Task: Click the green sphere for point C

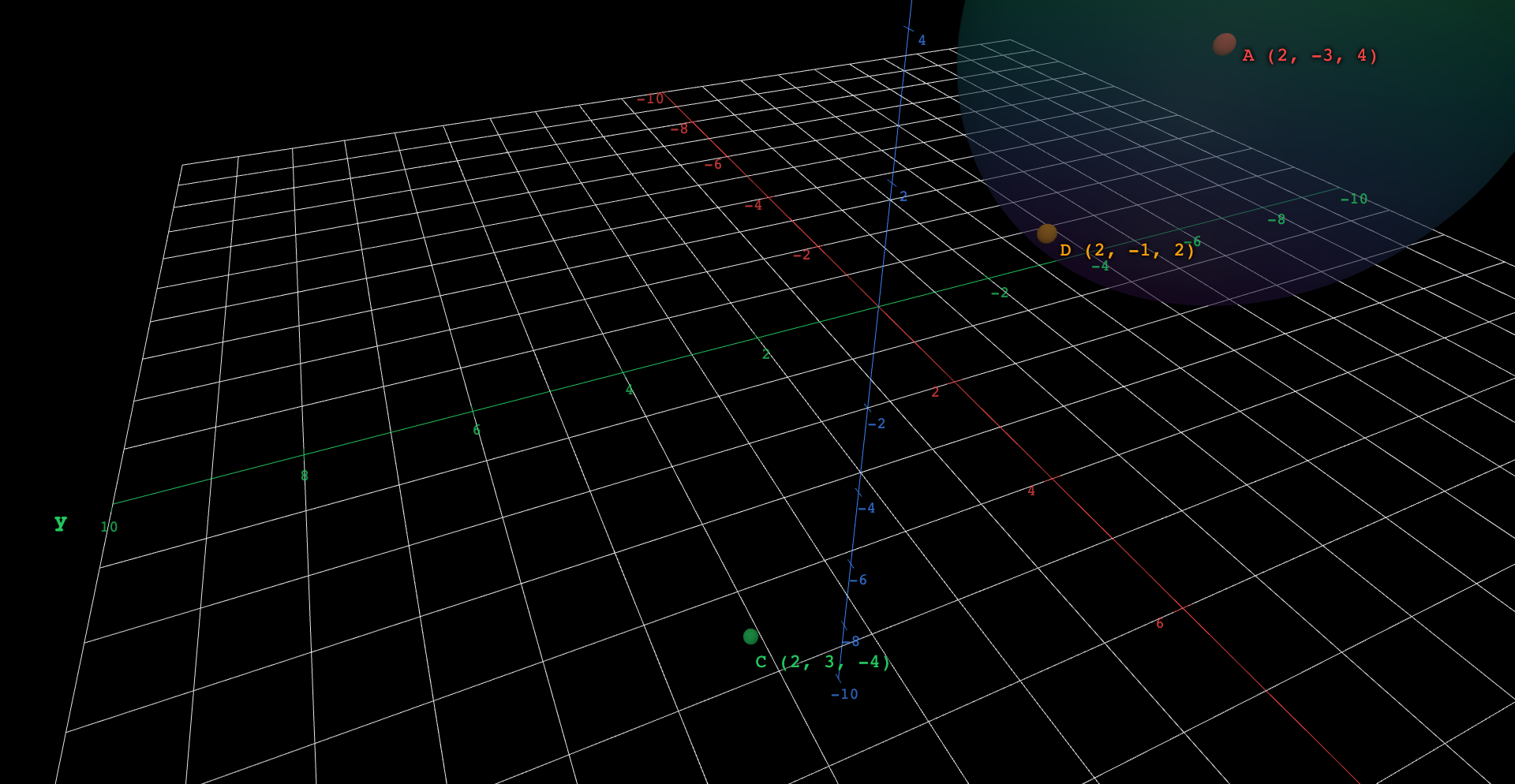Action: (750, 637)
